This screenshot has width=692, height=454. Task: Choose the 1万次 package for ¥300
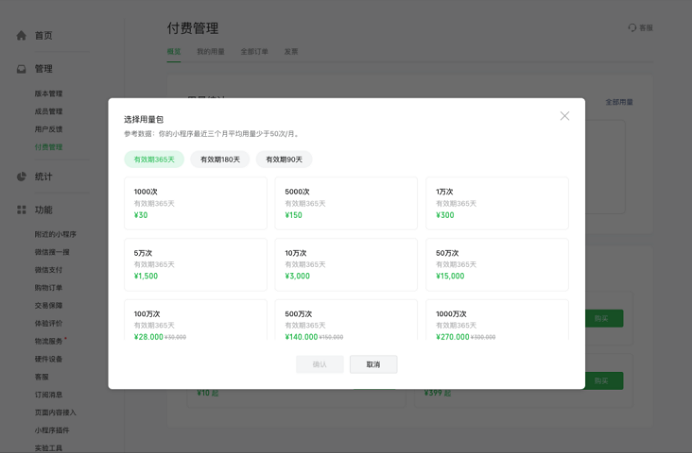tap(497, 203)
